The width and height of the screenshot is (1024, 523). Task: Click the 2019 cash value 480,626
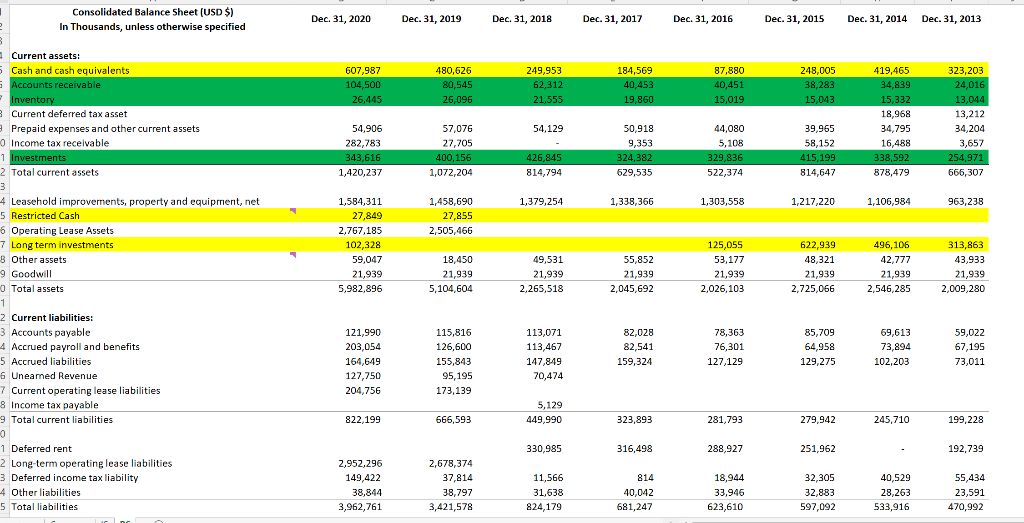(453, 71)
